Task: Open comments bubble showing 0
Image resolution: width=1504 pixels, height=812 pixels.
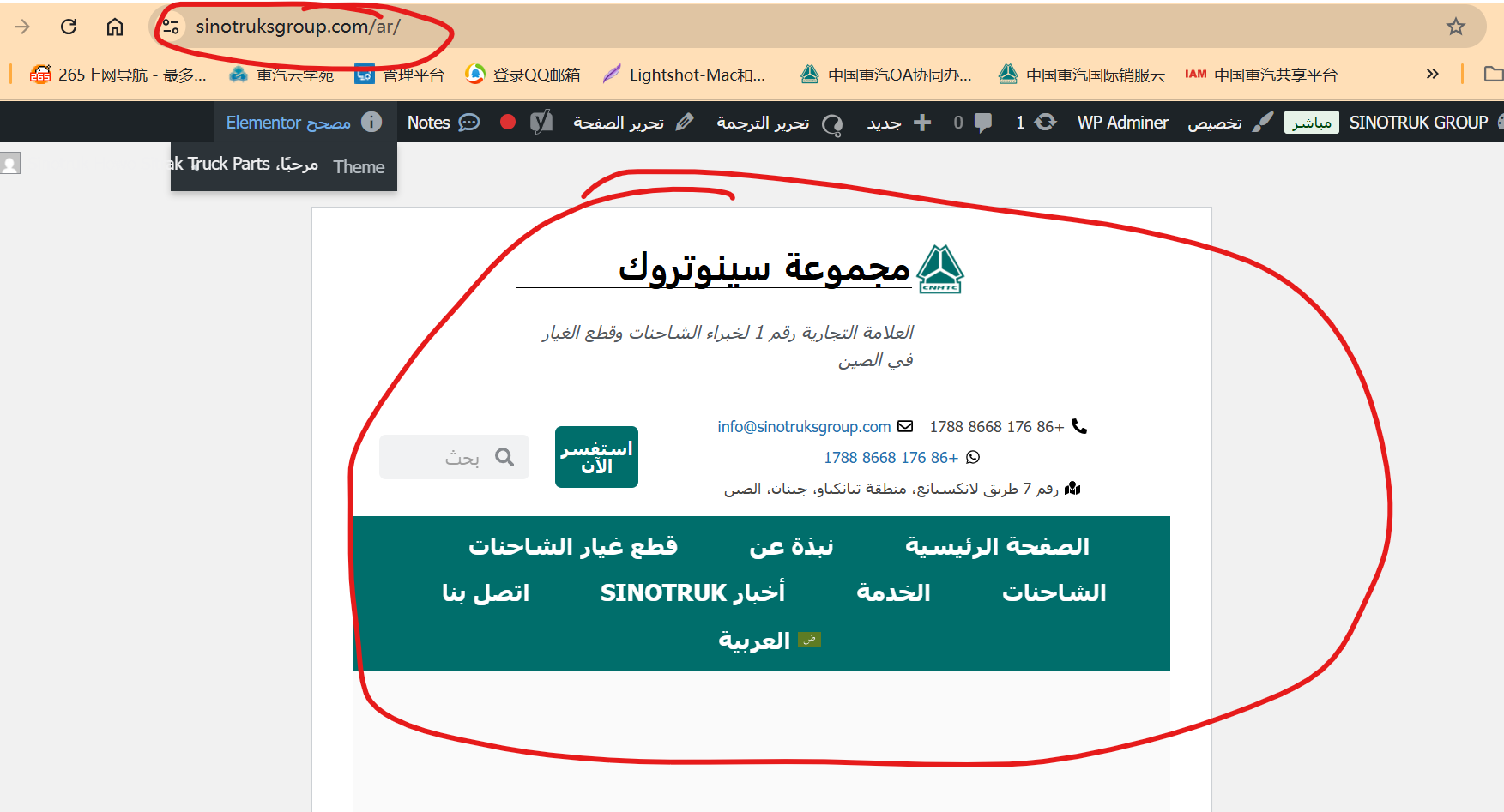Action: click(973, 123)
